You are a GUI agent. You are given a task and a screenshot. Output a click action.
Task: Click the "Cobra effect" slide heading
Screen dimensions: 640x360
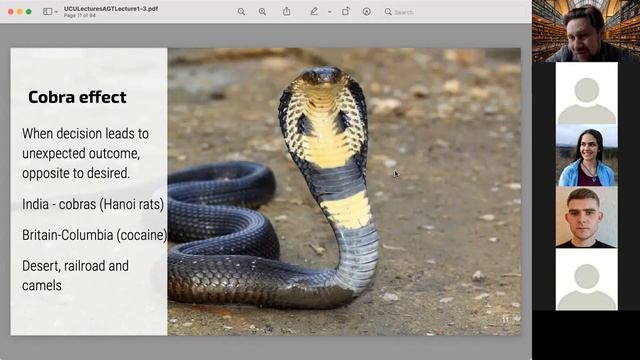(x=77, y=97)
